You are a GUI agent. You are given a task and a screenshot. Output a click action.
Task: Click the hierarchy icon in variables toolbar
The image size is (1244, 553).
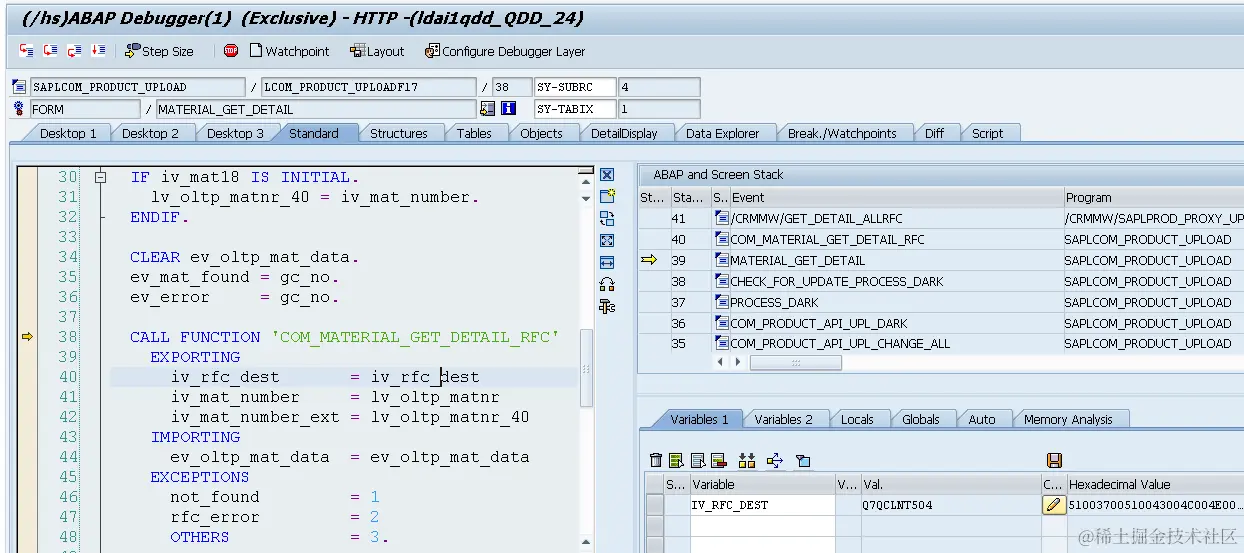747,460
